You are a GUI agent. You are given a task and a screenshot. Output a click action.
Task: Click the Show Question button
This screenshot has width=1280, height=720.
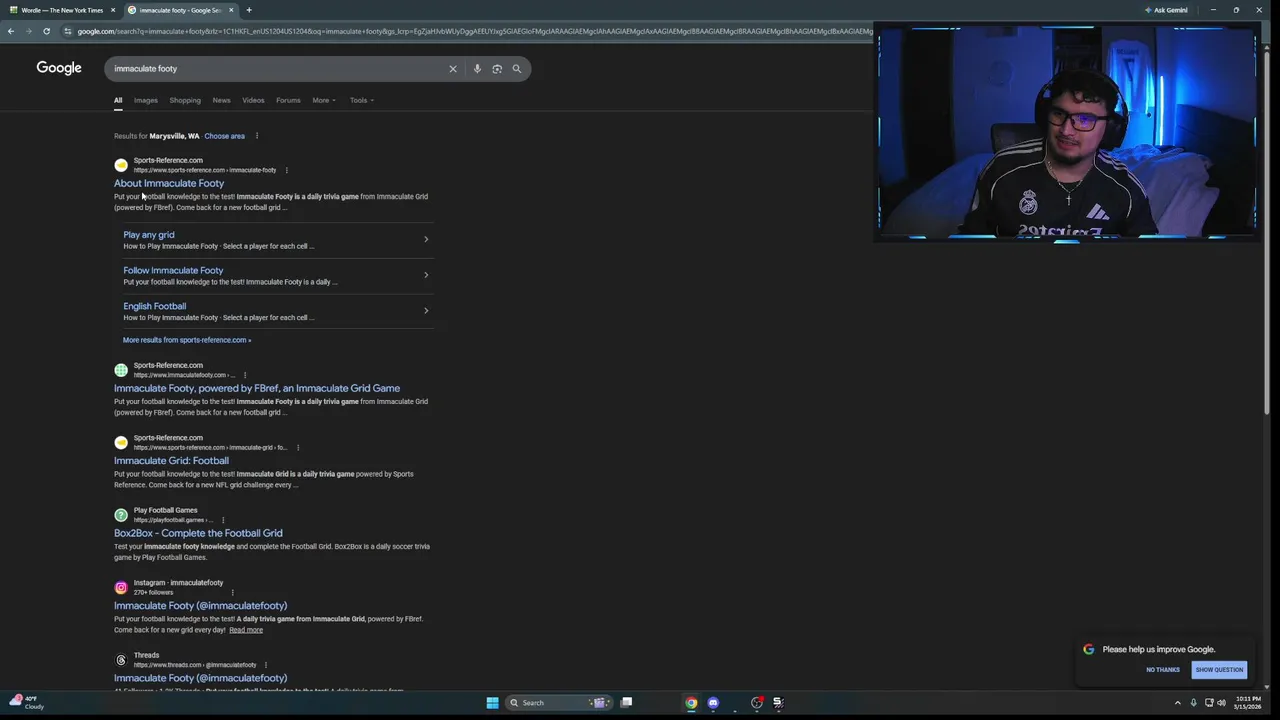[x=1219, y=670]
